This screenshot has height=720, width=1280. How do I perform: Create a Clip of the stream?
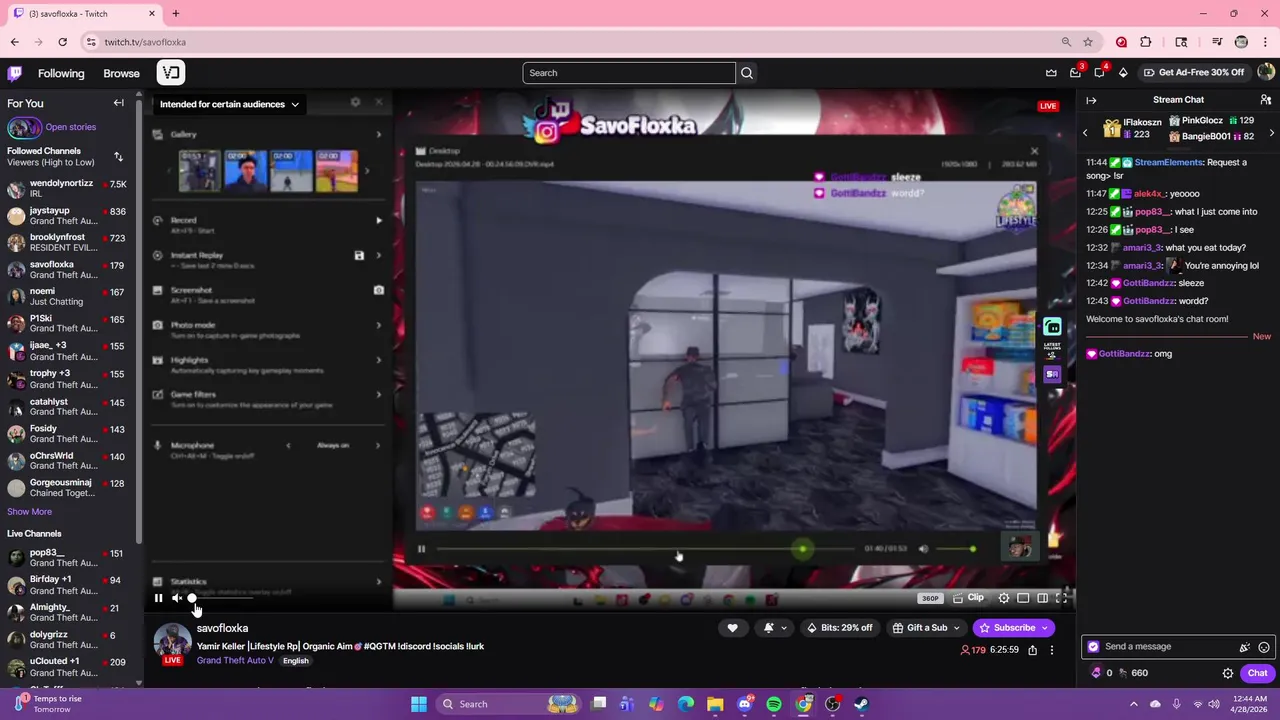968,598
